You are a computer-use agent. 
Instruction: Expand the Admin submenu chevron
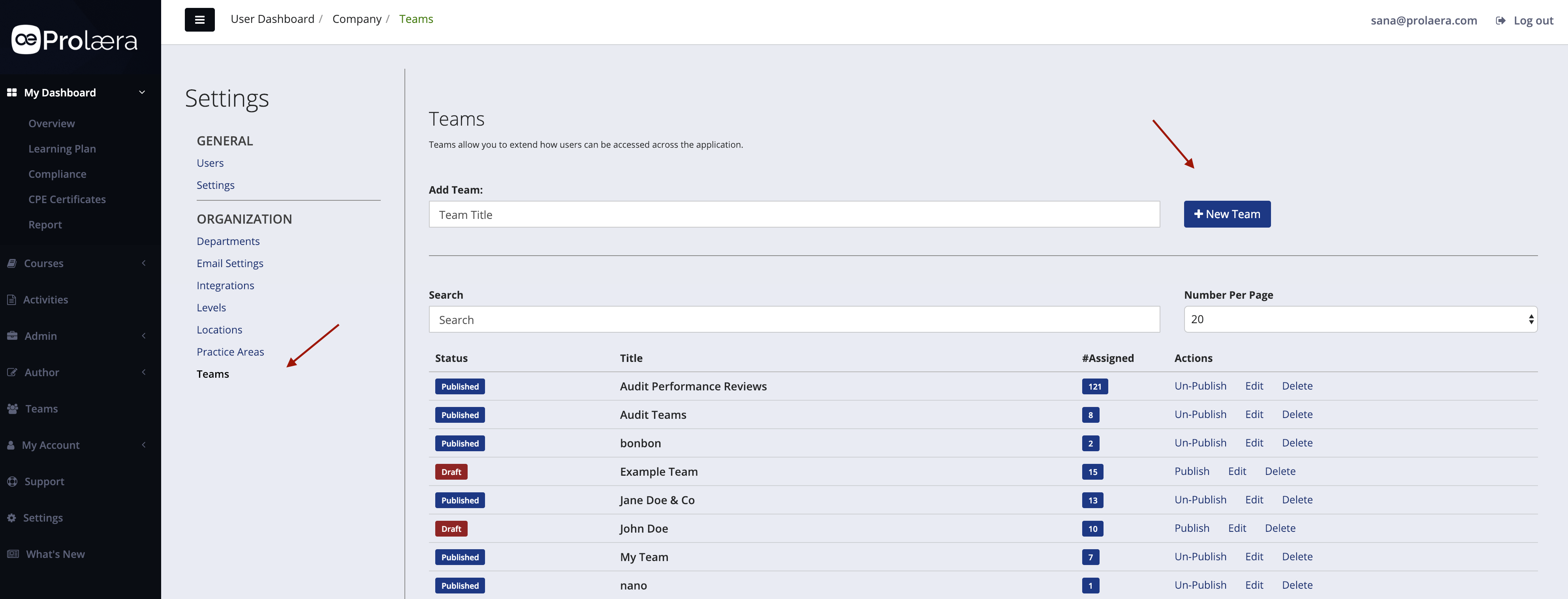[x=144, y=336]
